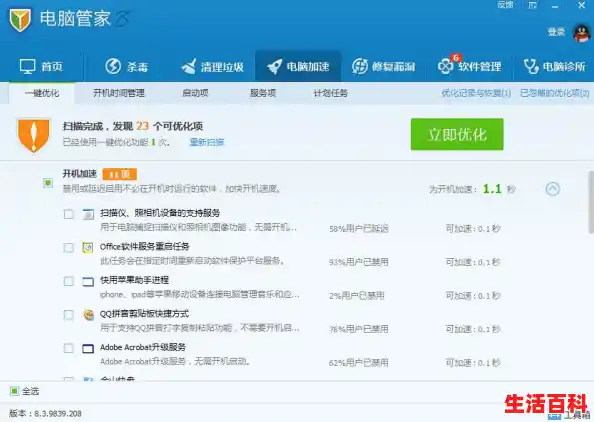Open the 修复漏洞 patch tab
This screenshot has height=422, width=594.
(x=383, y=67)
